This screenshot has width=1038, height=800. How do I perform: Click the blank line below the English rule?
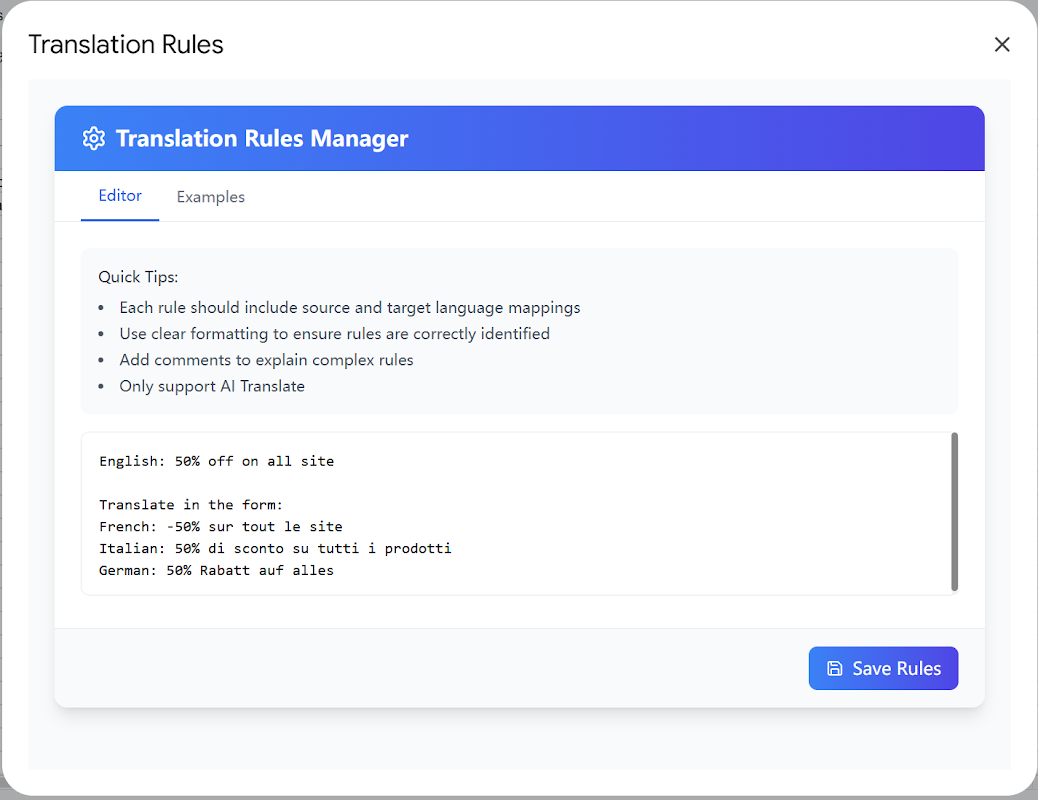coord(516,483)
